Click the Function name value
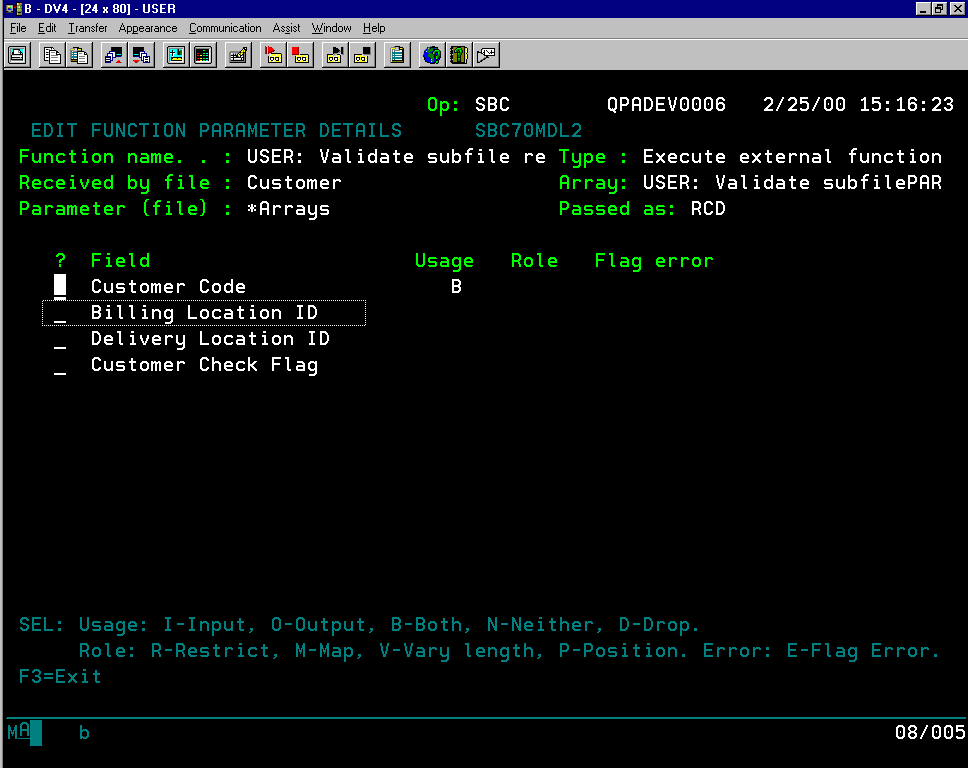 (396, 157)
